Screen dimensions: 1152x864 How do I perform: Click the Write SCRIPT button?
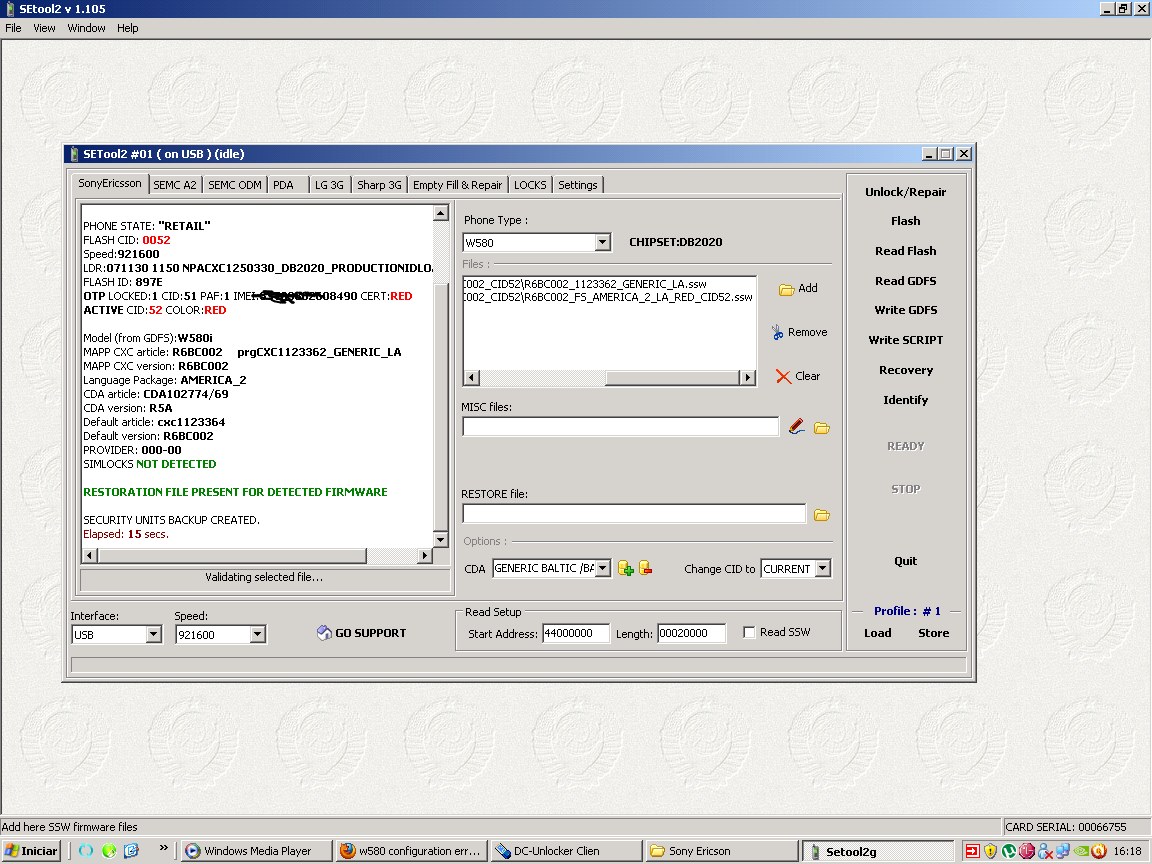[x=905, y=340]
